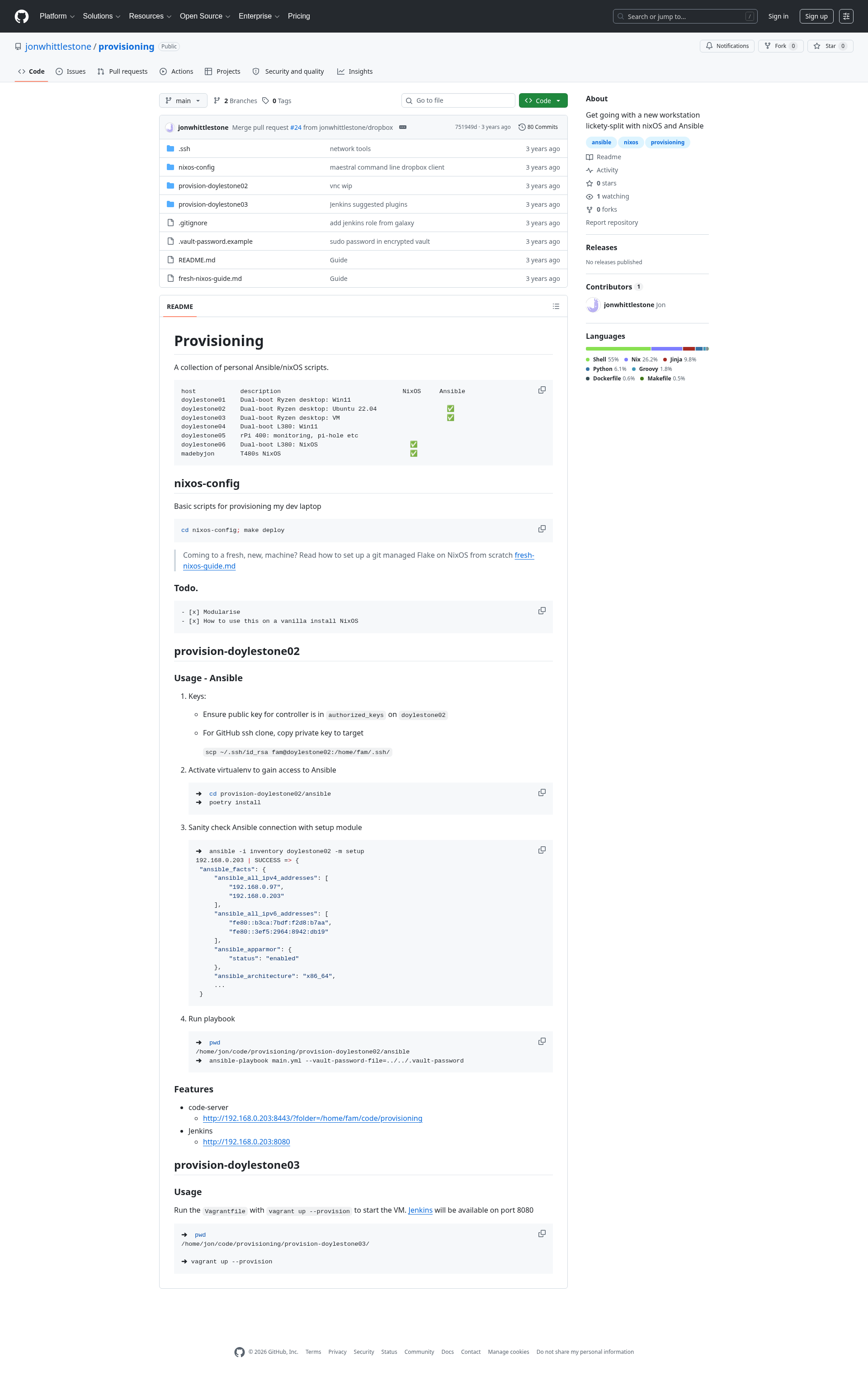Expand the main branch selector

tap(183, 100)
